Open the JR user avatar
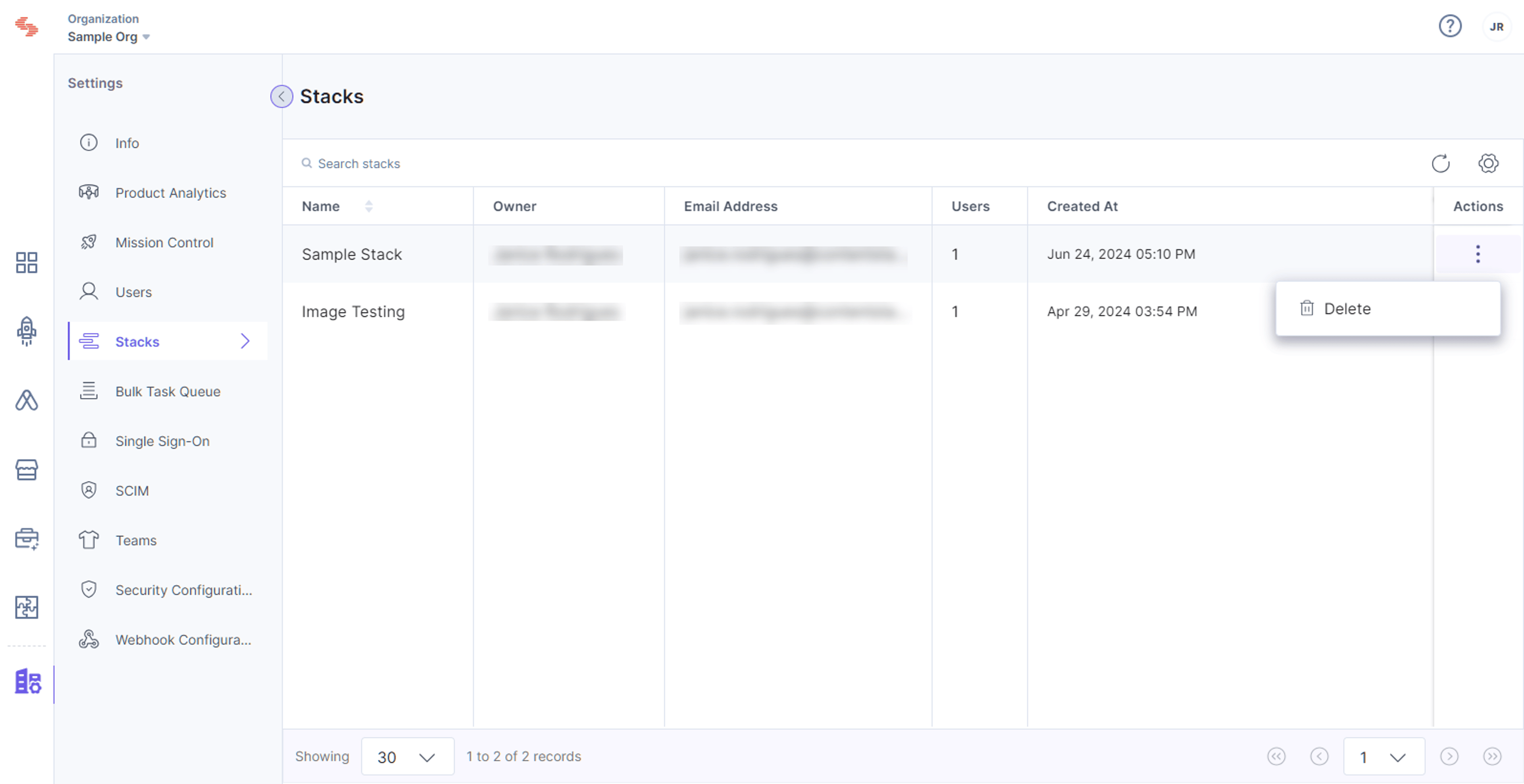The image size is (1524, 784). pos(1496,27)
